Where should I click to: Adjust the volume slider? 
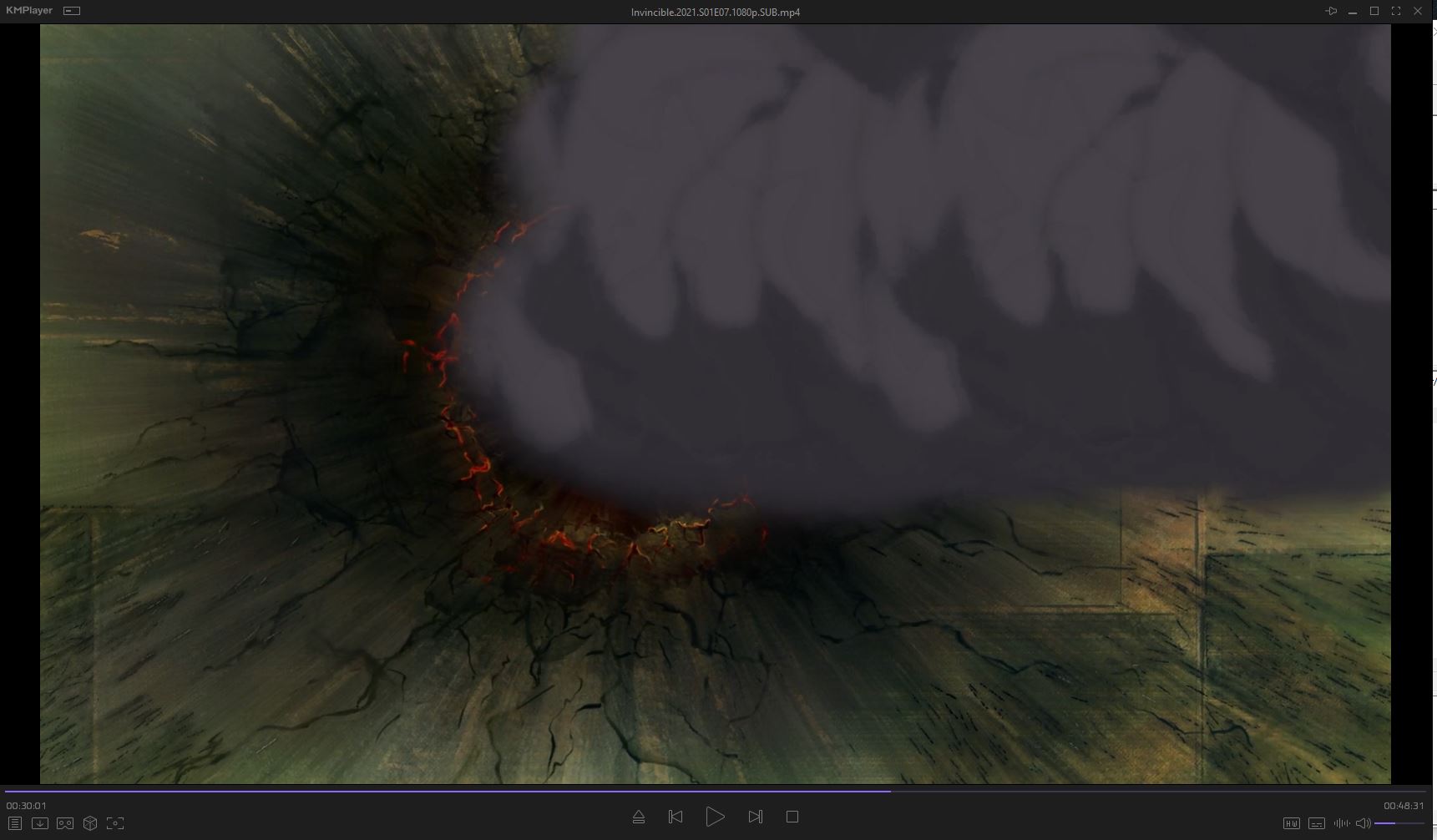click(1399, 823)
